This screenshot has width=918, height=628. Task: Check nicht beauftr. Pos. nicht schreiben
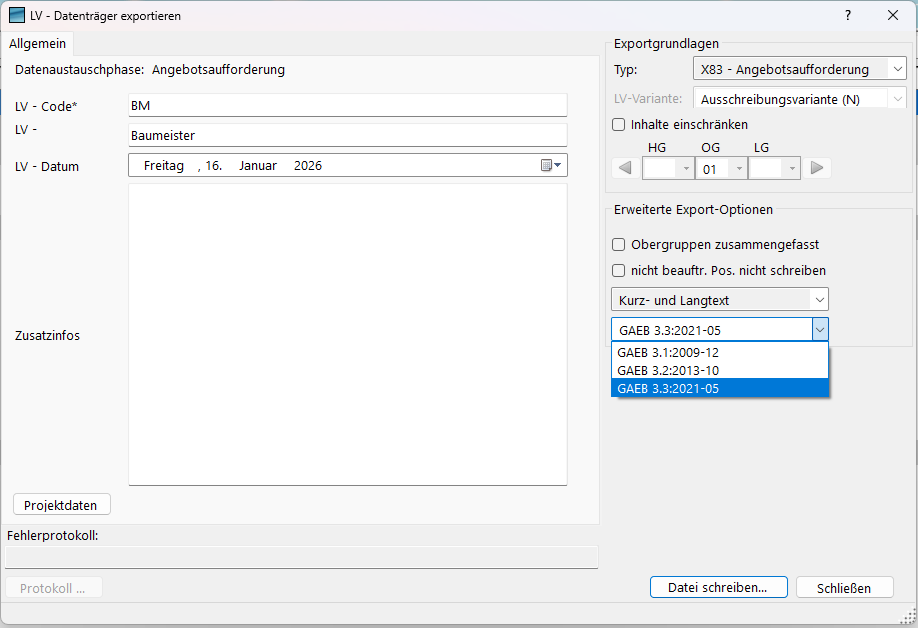point(618,270)
